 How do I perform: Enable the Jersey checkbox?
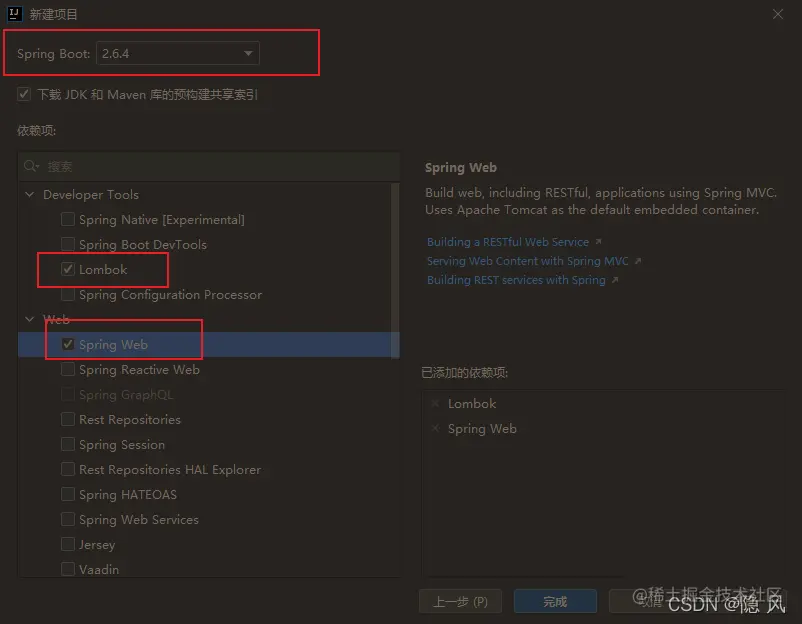(68, 544)
